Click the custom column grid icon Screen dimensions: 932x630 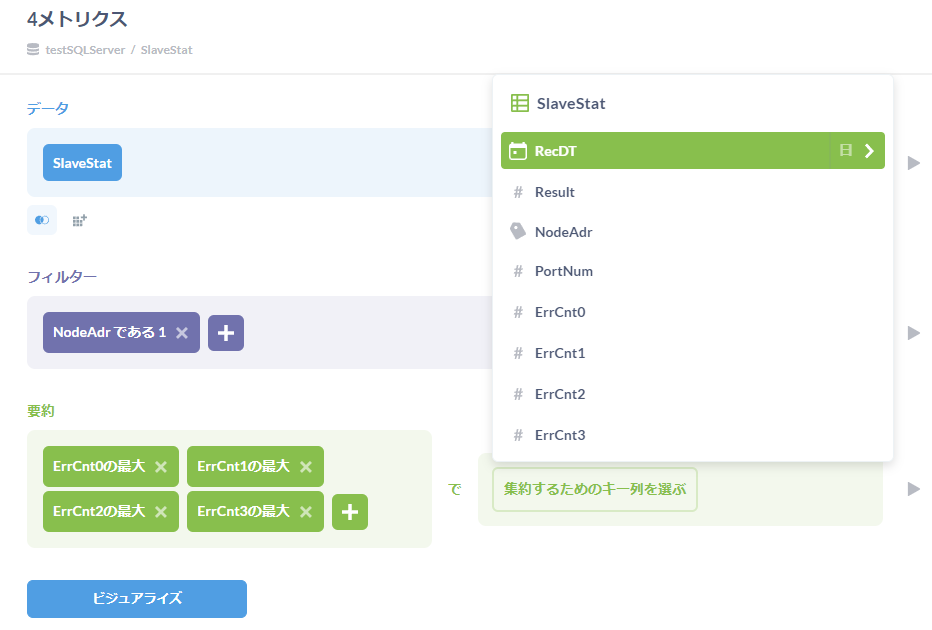pos(80,220)
